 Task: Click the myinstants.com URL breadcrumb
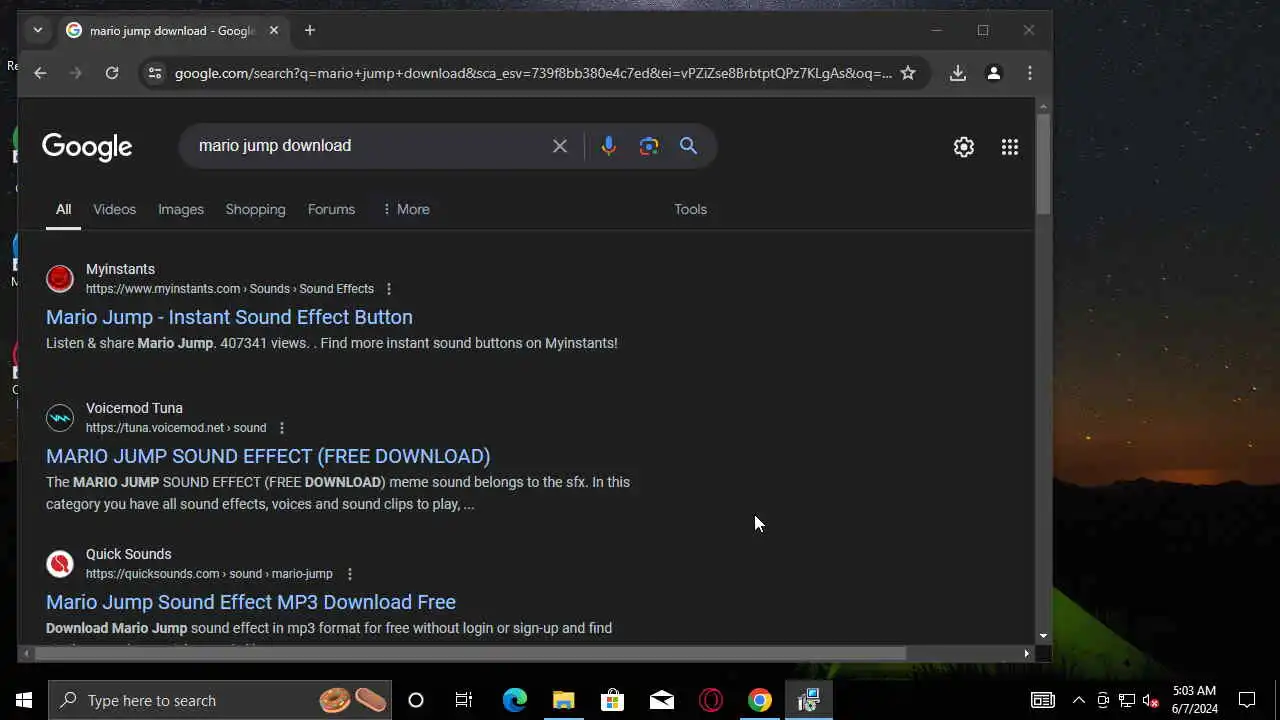[x=230, y=289]
